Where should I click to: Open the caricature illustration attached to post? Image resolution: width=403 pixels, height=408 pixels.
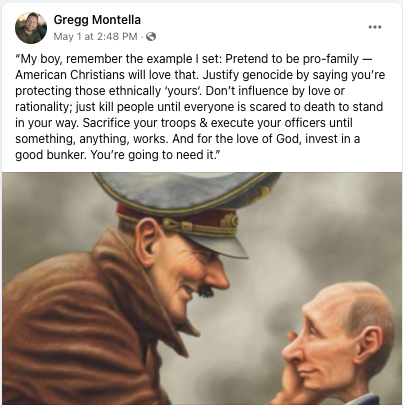[x=202, y=288]
